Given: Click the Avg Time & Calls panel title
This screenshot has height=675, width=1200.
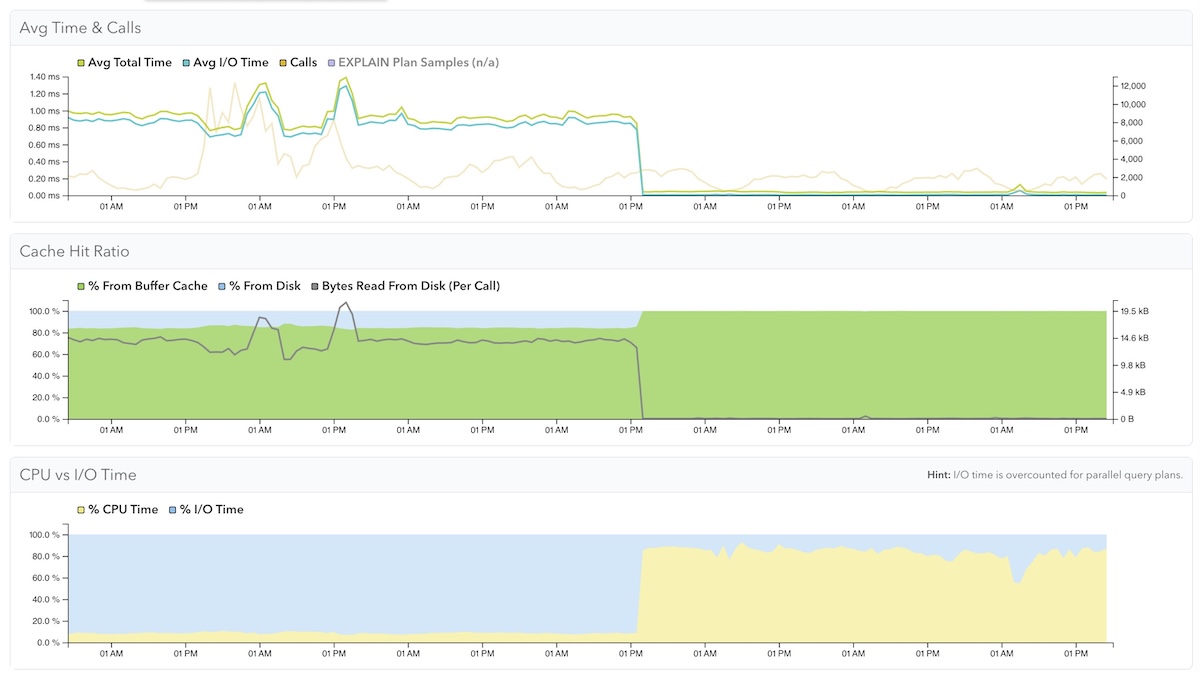Looking at the screenshot, I should (80, 28).
